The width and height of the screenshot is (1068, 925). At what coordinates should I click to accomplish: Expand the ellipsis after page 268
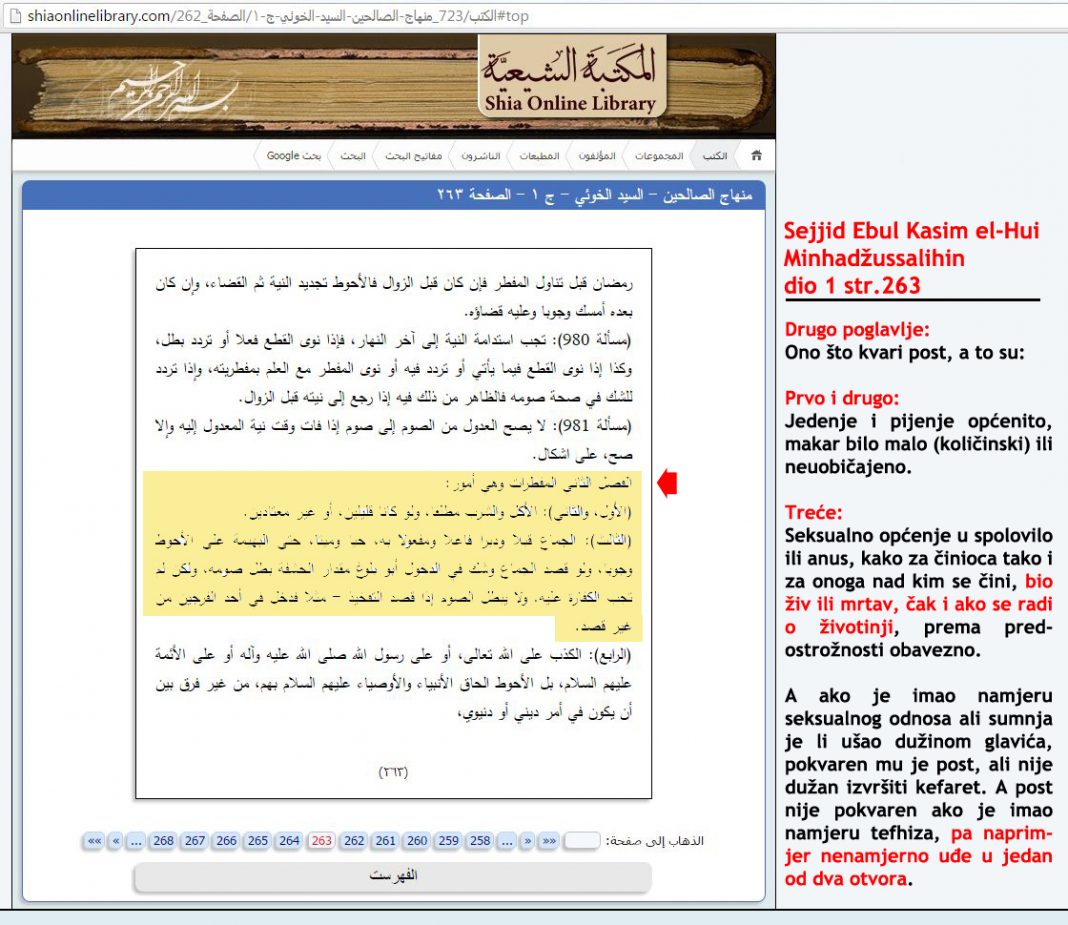[136, 841]
